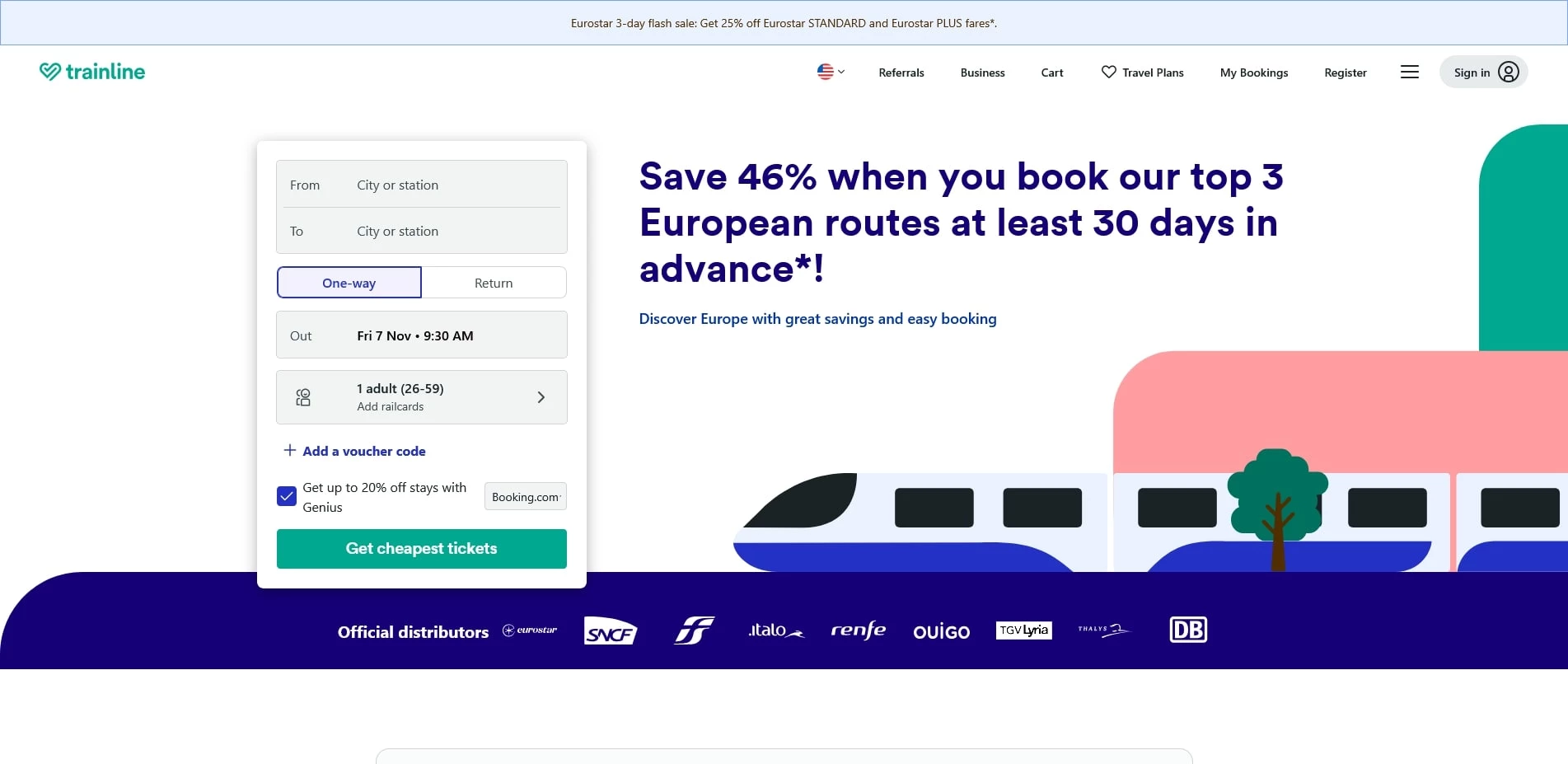The width and height of the screenshot is (1568, 764).
Task: Uncheck the Booking.com Genius stays discount
Action: [x=286, y=495]
